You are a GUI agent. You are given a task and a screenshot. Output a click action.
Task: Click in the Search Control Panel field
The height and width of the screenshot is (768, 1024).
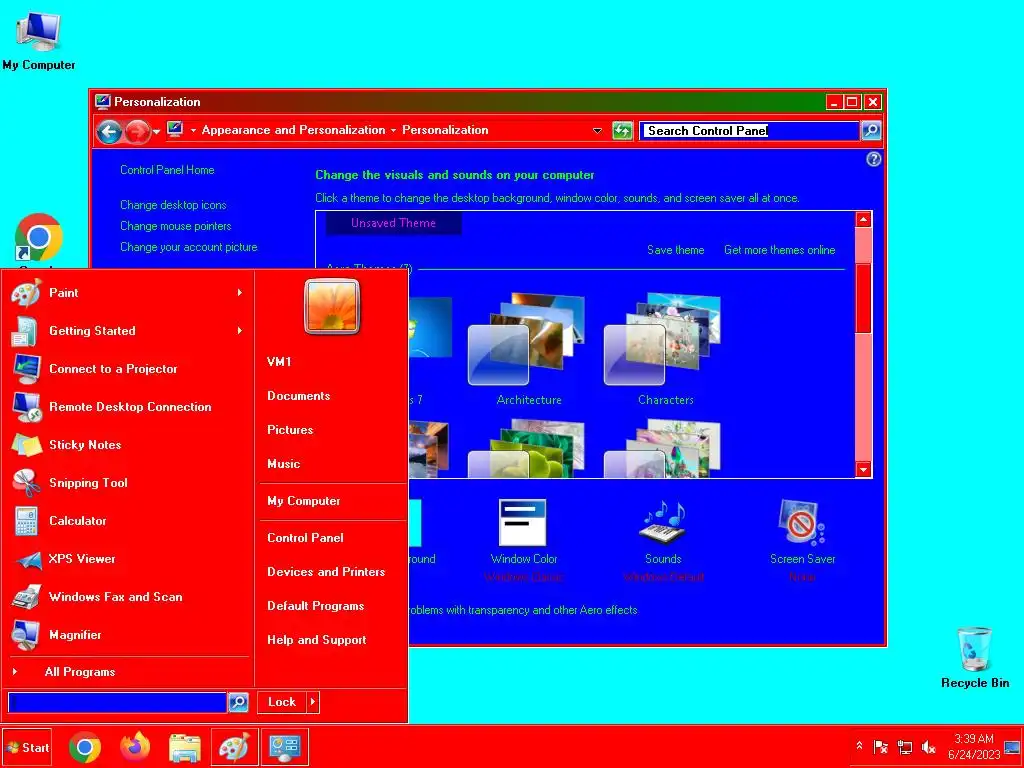click(749, 131)
